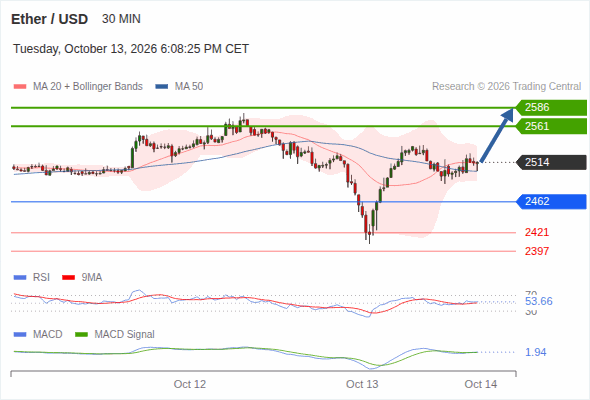Click the black 2514 current price tag

[551, 163]
